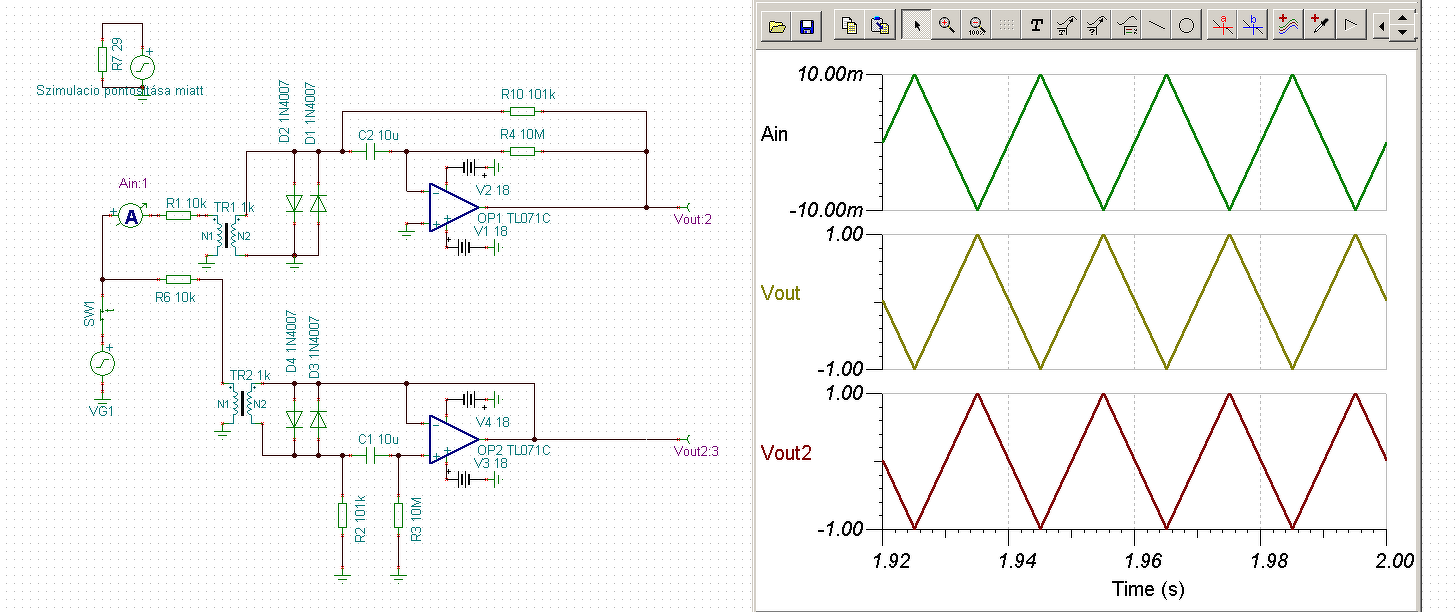The image size is (1456, 612).
Task: Select the draw line tool
Action: click(x=1156, y=27)
